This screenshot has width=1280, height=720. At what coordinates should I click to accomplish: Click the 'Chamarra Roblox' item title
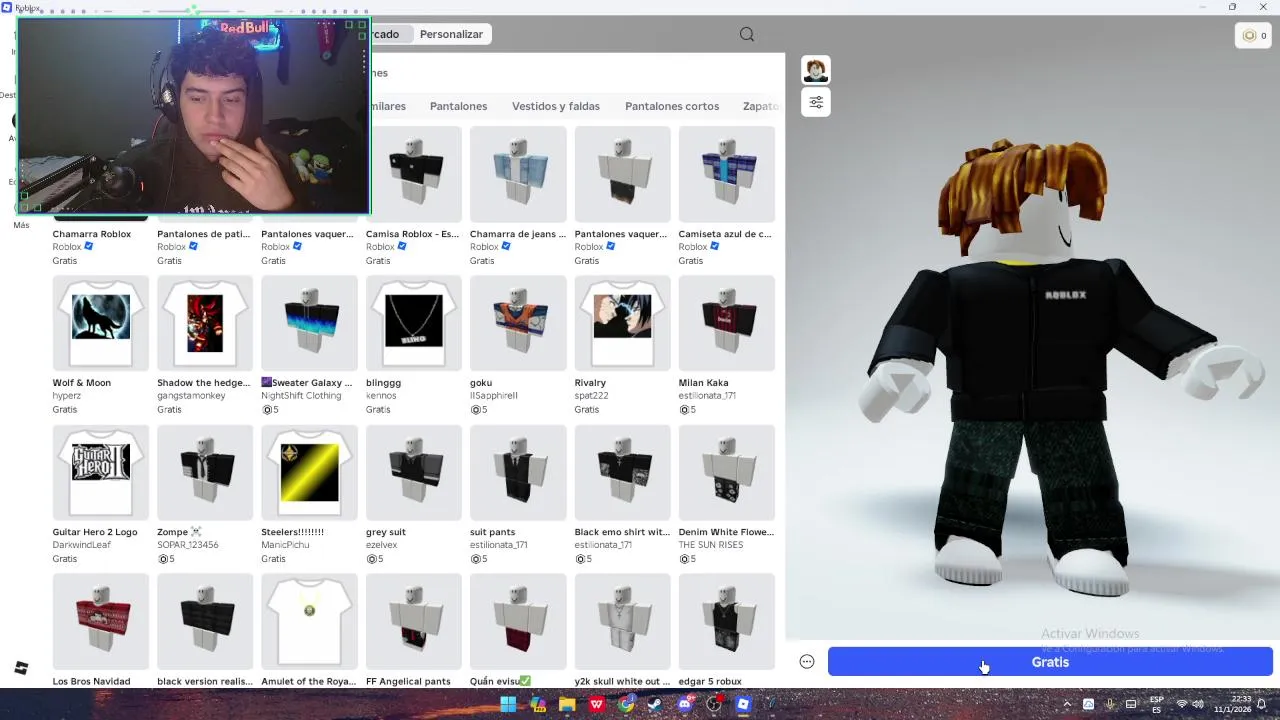tap(92, 234)
